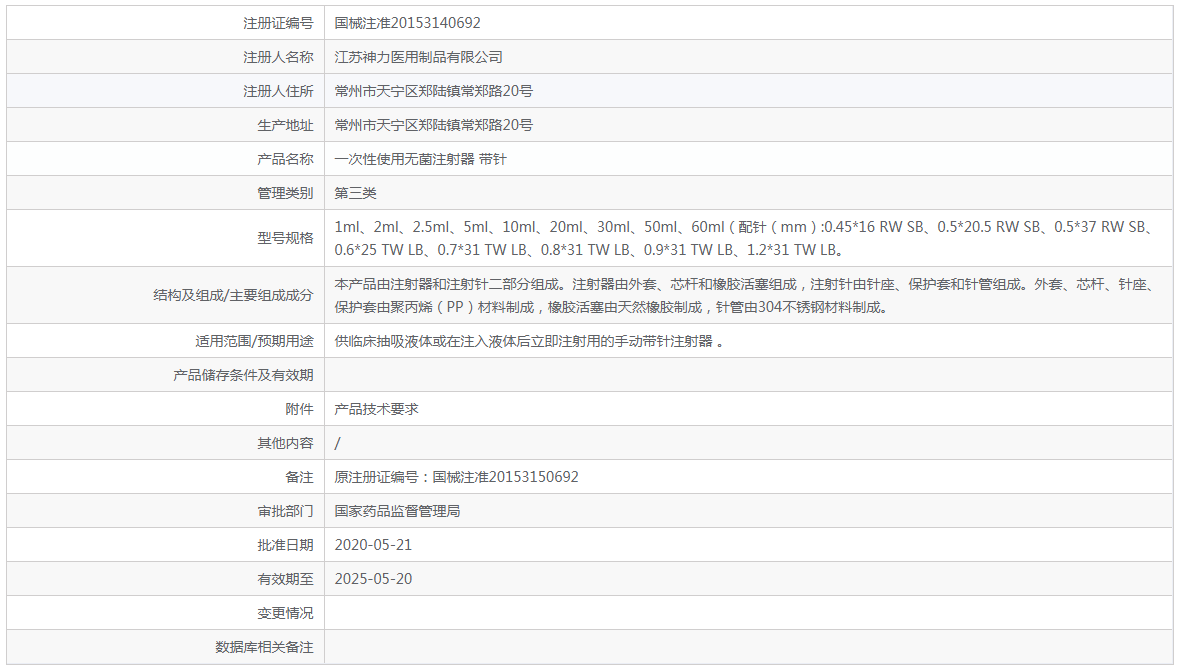Open the 产品技术要求 attachment
This screenshot has width=1186, height=672.
(377, 409)
